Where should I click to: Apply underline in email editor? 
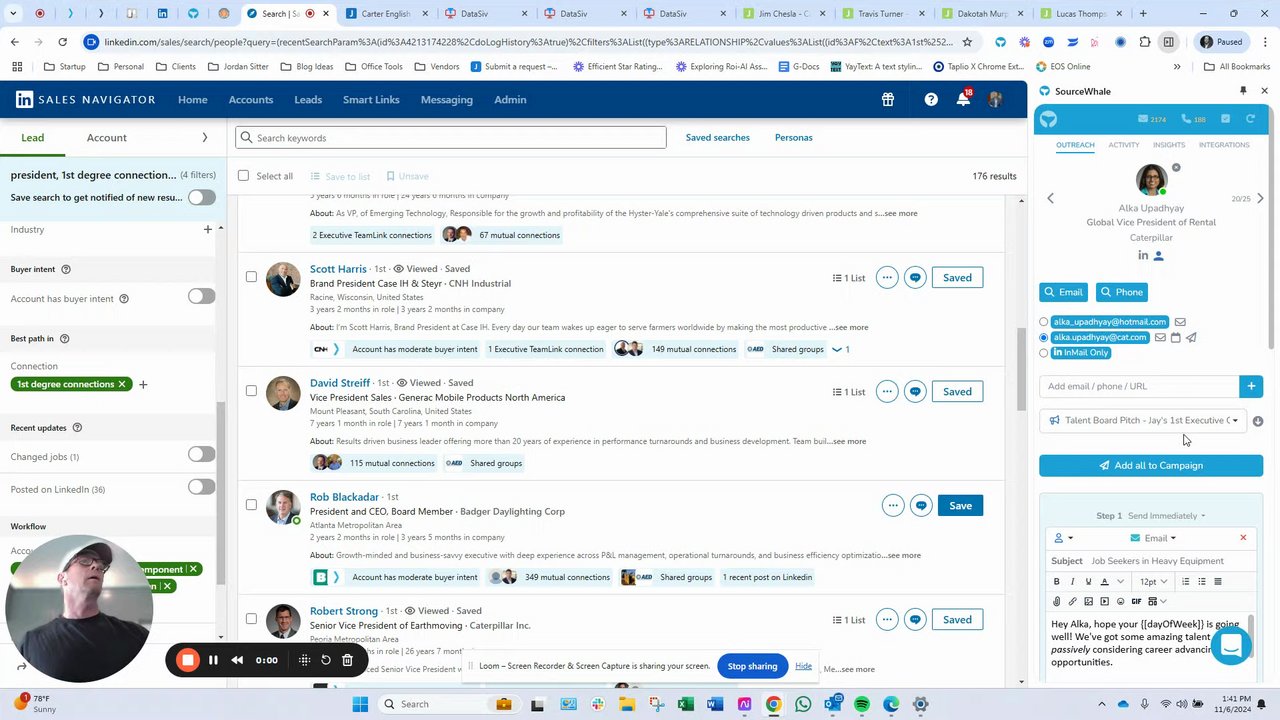pos(1088,581)
